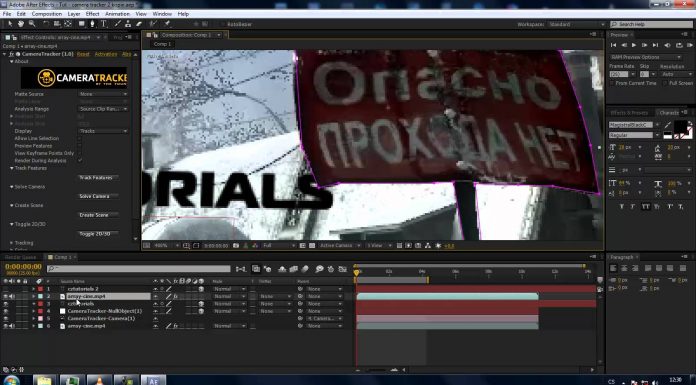Open viewer magnification ratio dropdown
The image size is (696, 385).
coord(166,246)
